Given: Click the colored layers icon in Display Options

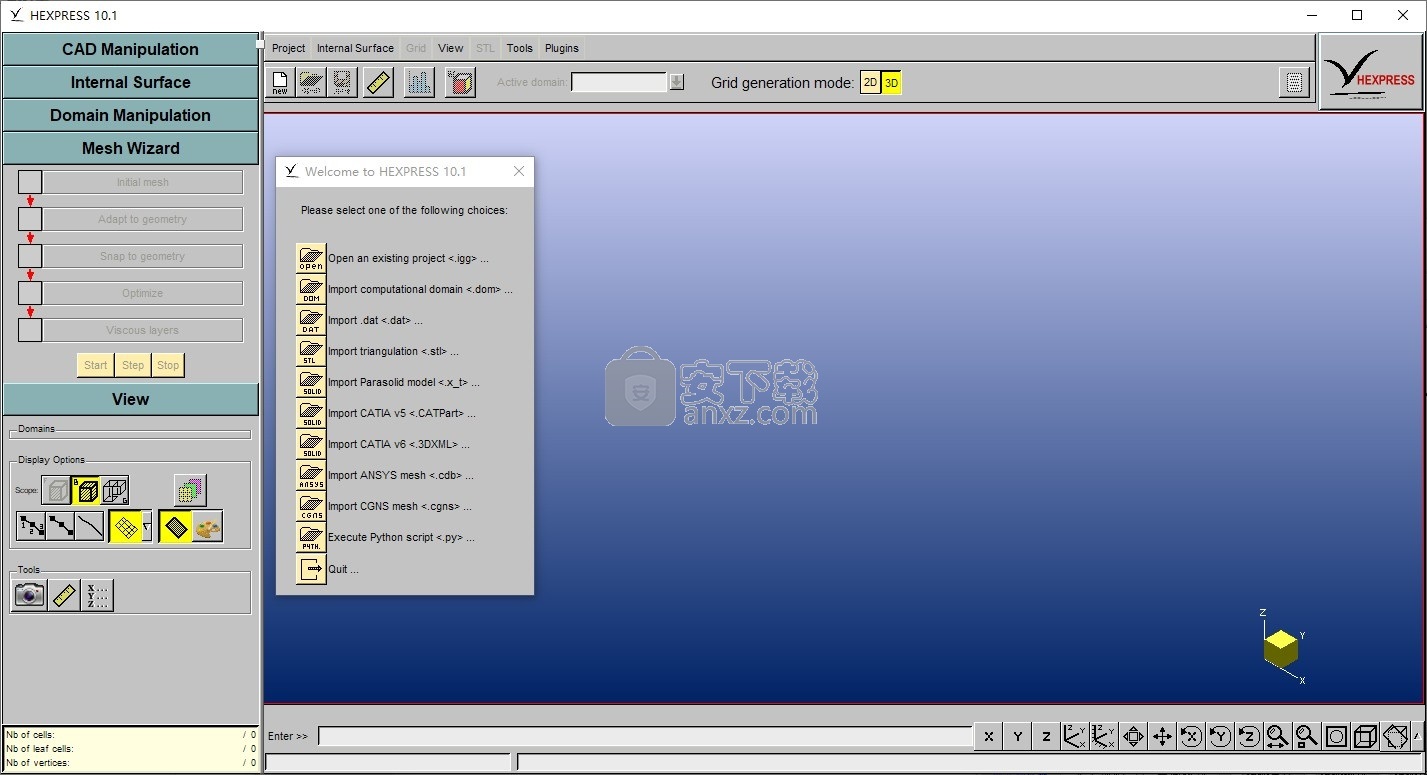Looking at the screenshot, I should (190, 490).
